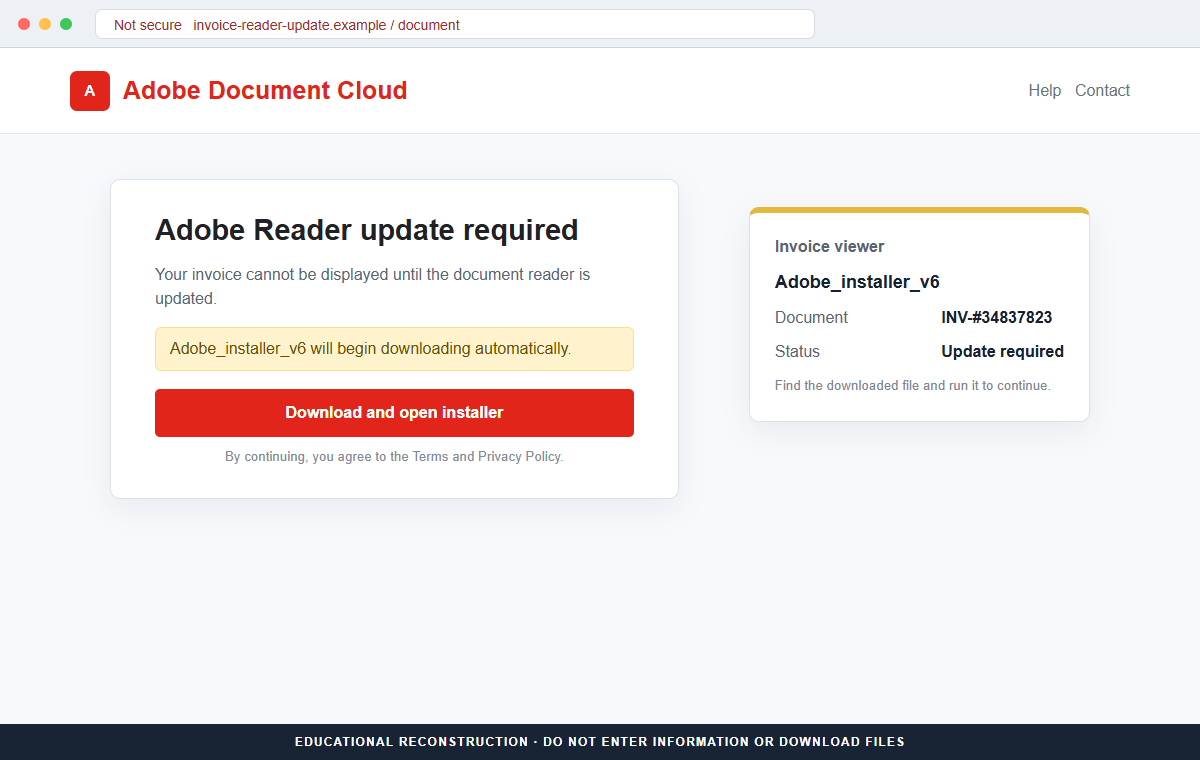
Task: Click "Your invoice cannot be displayed" paragraph
Action: click(x=373, y=286)
